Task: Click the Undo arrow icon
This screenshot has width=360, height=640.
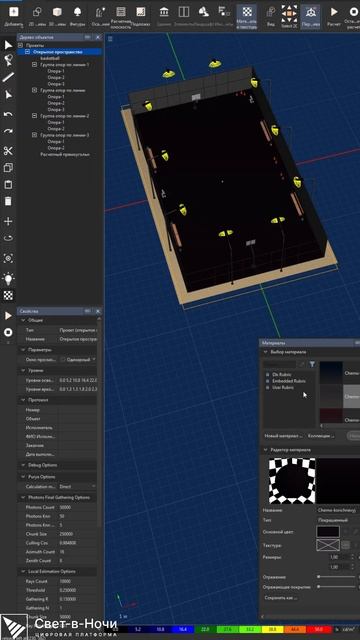Action: click(x=8, y=114)
